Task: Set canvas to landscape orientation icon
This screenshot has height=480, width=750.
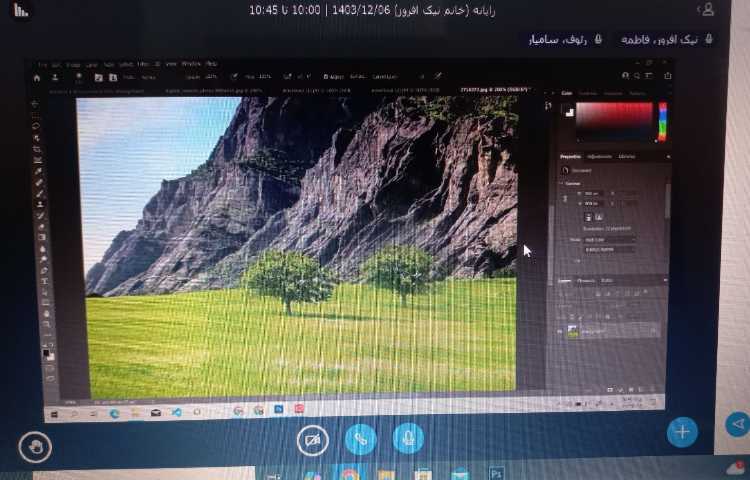Action: [598, 218]
